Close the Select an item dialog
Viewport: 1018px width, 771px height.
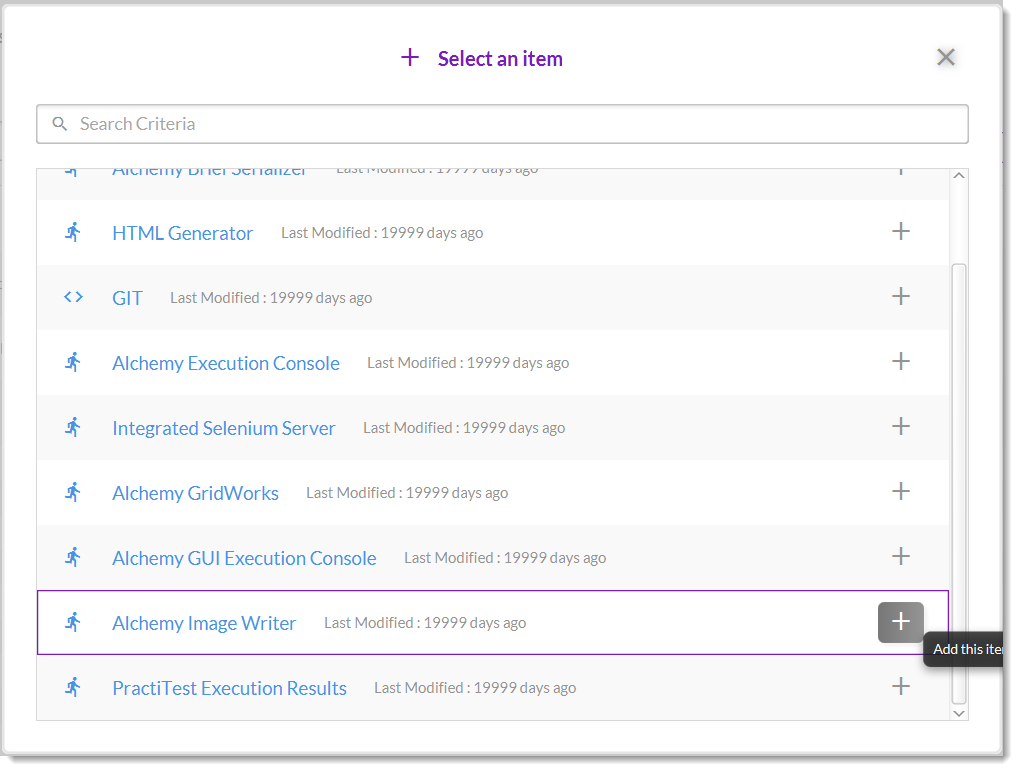click(x=945, y=57)
